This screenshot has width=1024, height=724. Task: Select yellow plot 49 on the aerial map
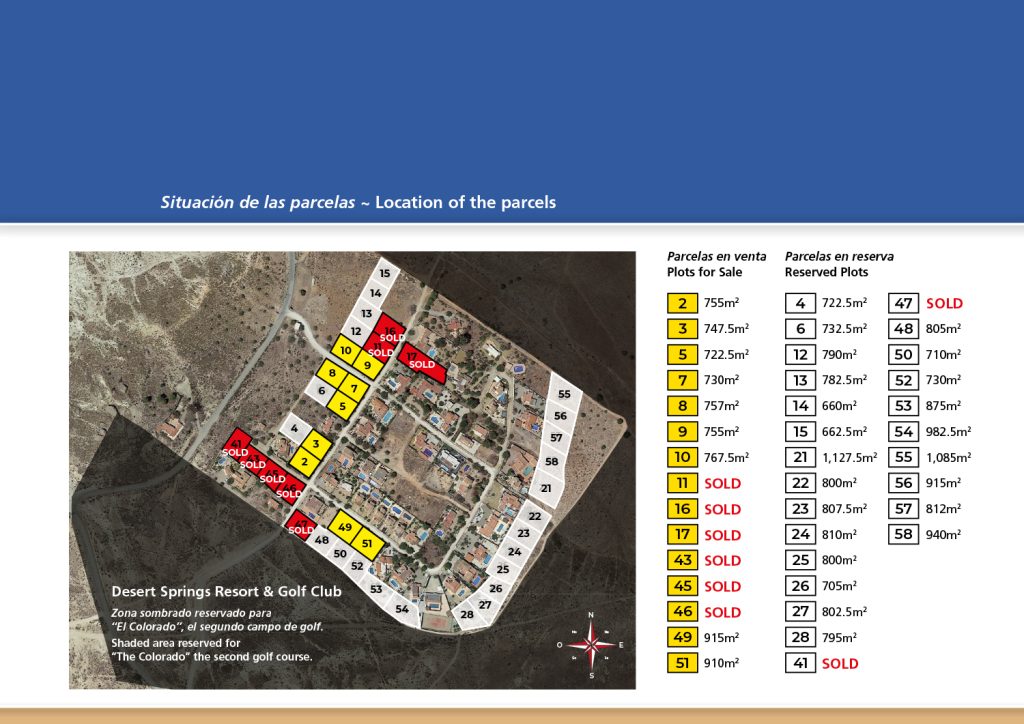(345, 527)
